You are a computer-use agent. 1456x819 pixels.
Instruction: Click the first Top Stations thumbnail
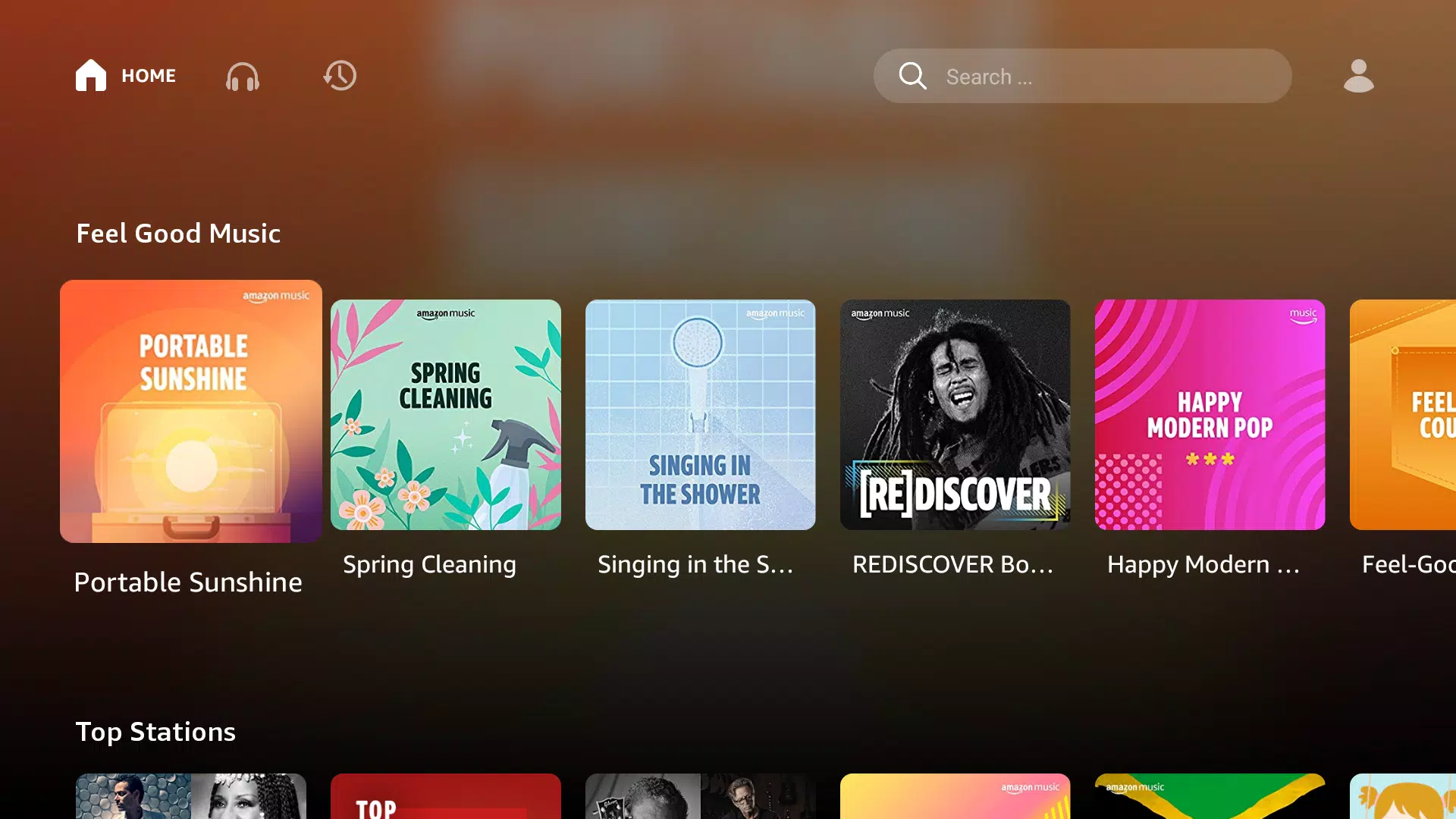[191, 795]
